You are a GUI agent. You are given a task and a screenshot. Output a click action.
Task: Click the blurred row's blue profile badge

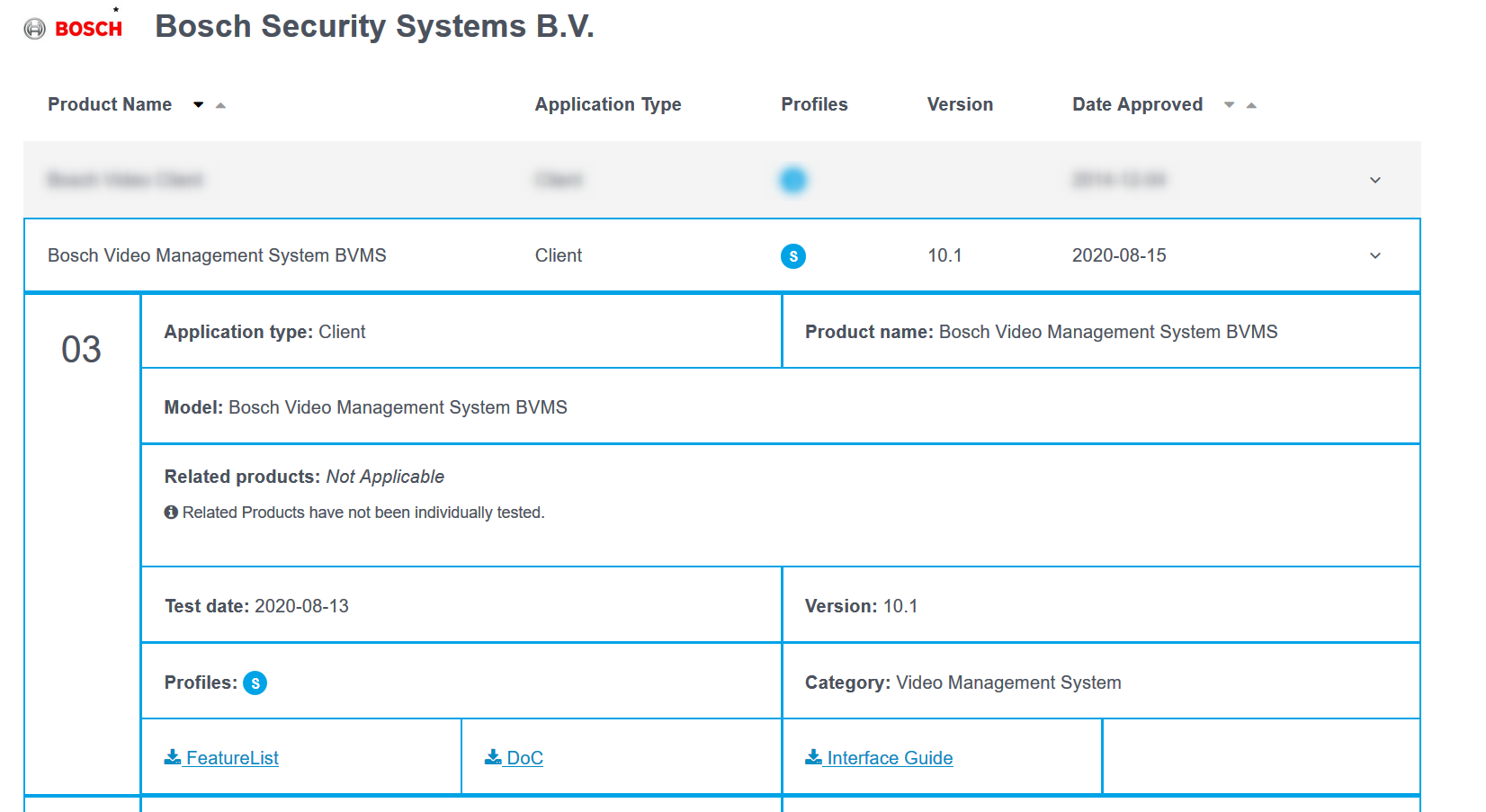point(792,180)
